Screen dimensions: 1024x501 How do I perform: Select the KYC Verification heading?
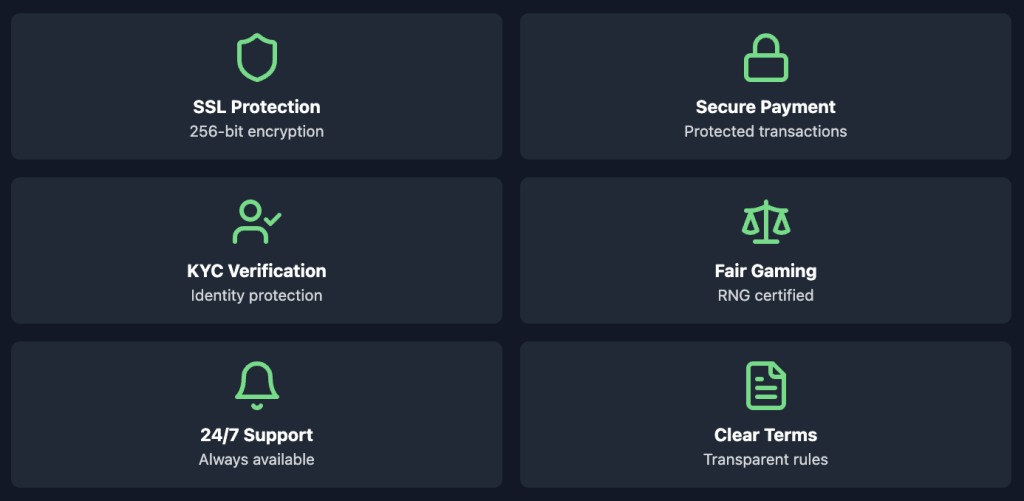coord(257,270)
